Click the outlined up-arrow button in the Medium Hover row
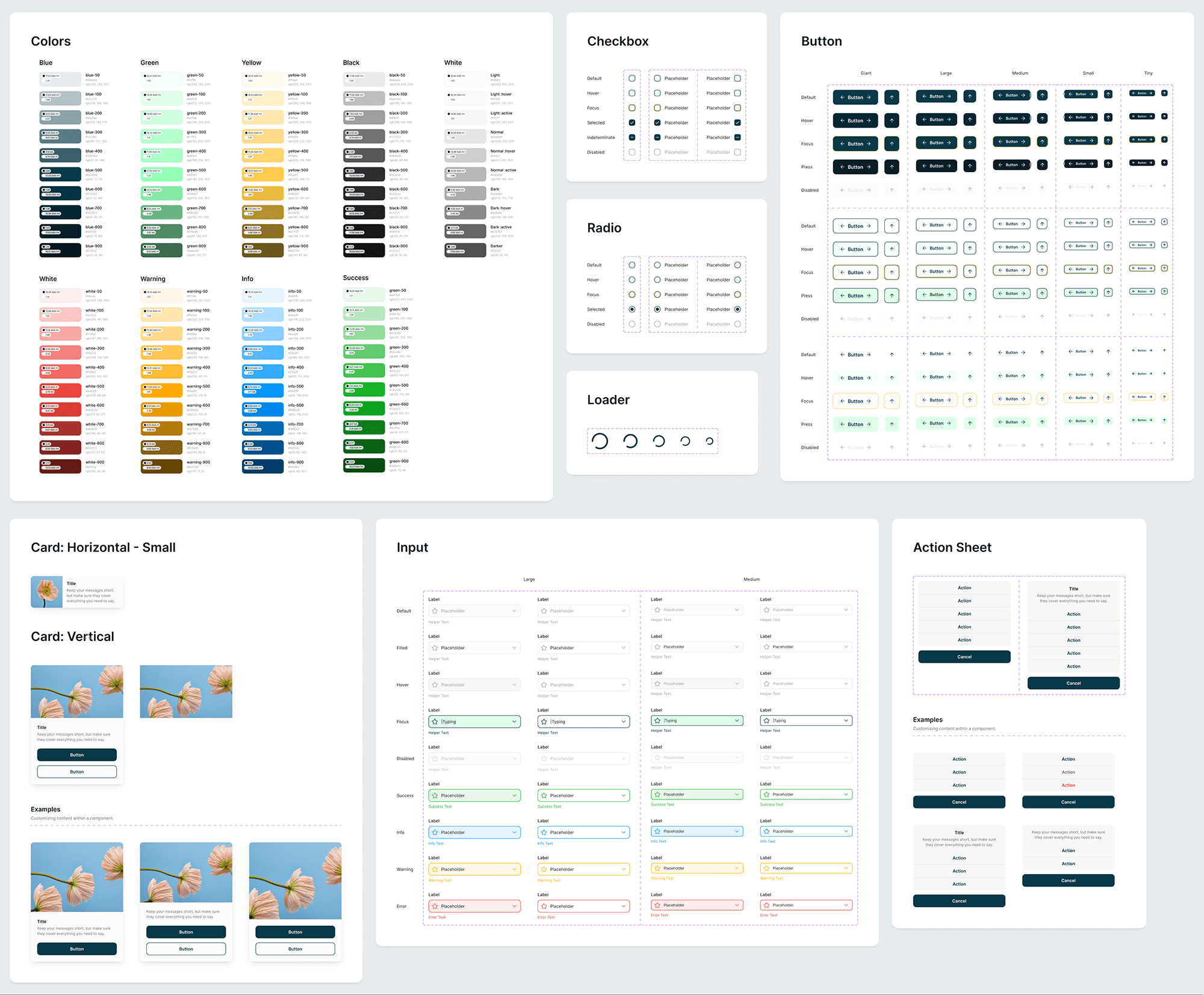 pos(1042,247)
